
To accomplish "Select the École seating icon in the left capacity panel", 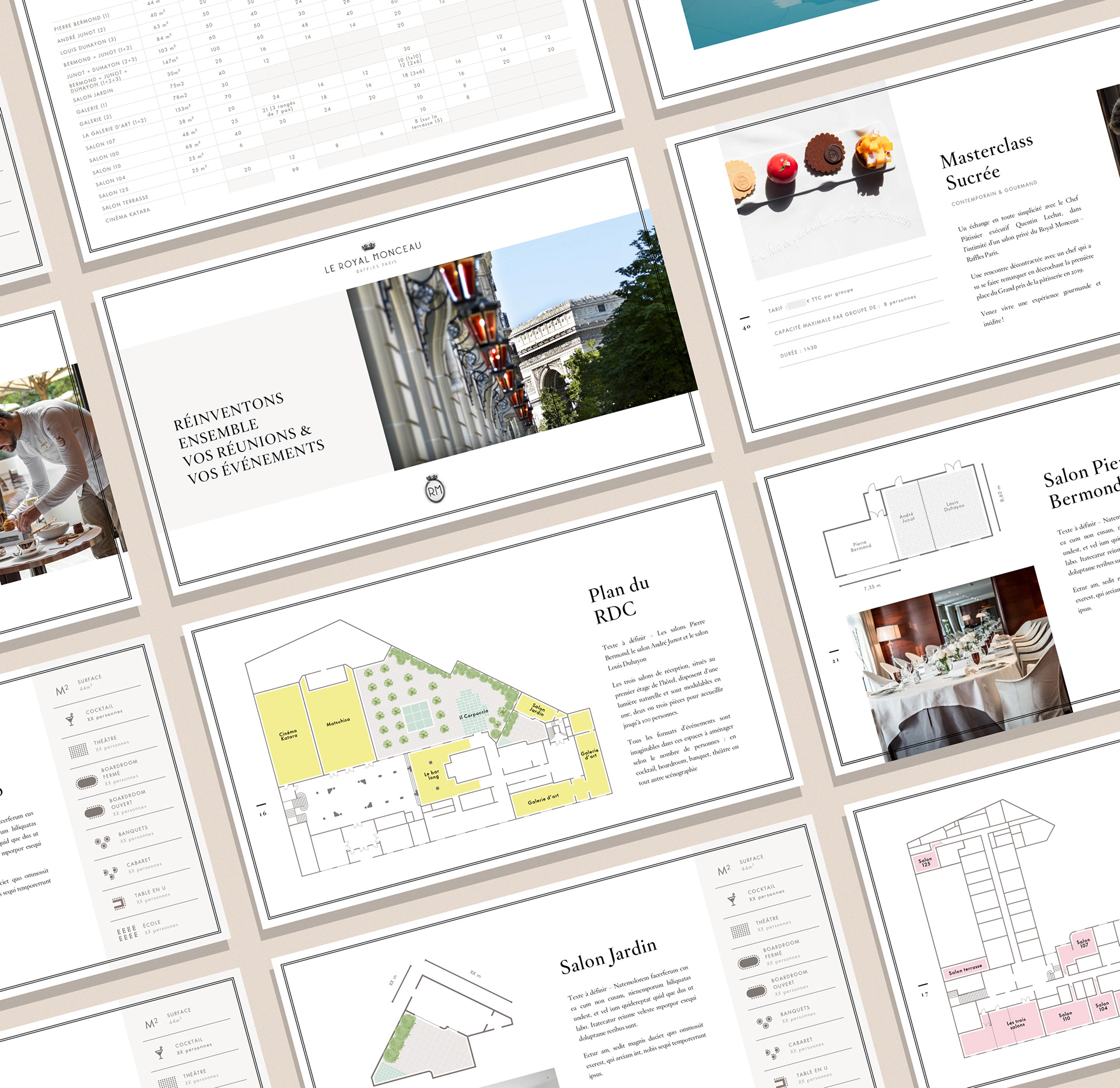I will [127, 933].
